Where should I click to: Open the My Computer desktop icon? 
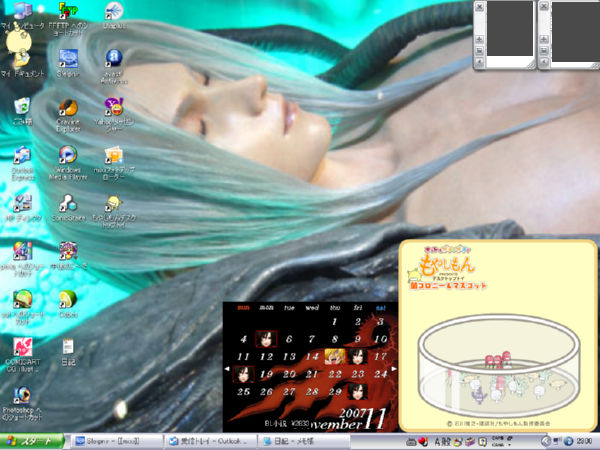23,11
